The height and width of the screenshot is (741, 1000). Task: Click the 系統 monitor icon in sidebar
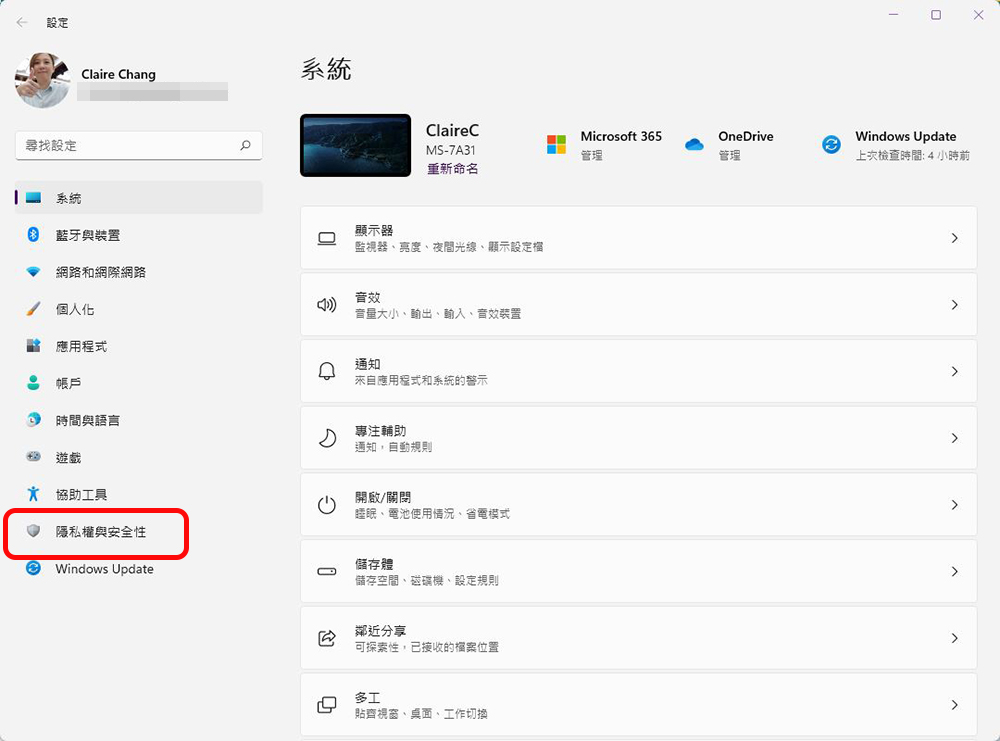(33, 198)
